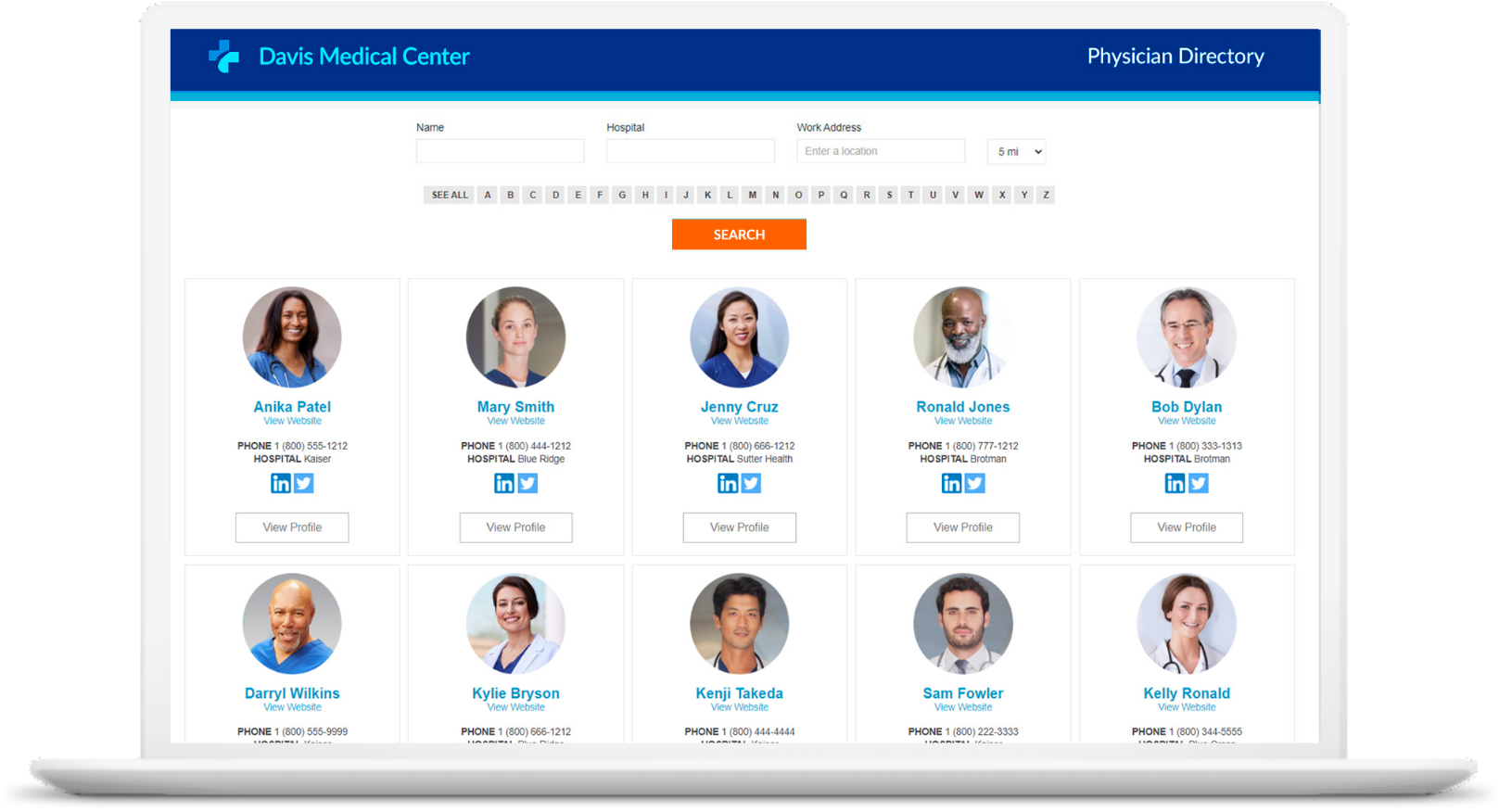Image resolution: width=1499 pixels, height=812 pixels.
Task: View Jenny Cruz's profile
Action: coord(740,527)
